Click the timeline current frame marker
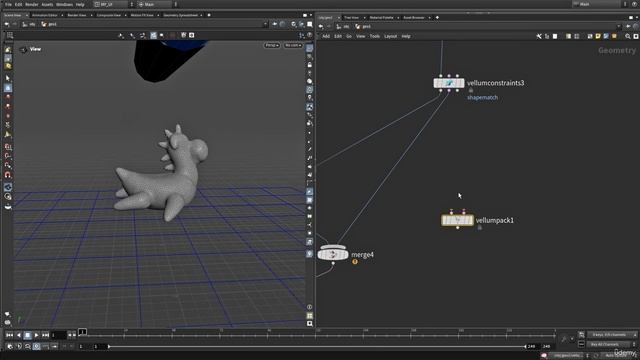This screenshot has height=360, width=640. 82,332
